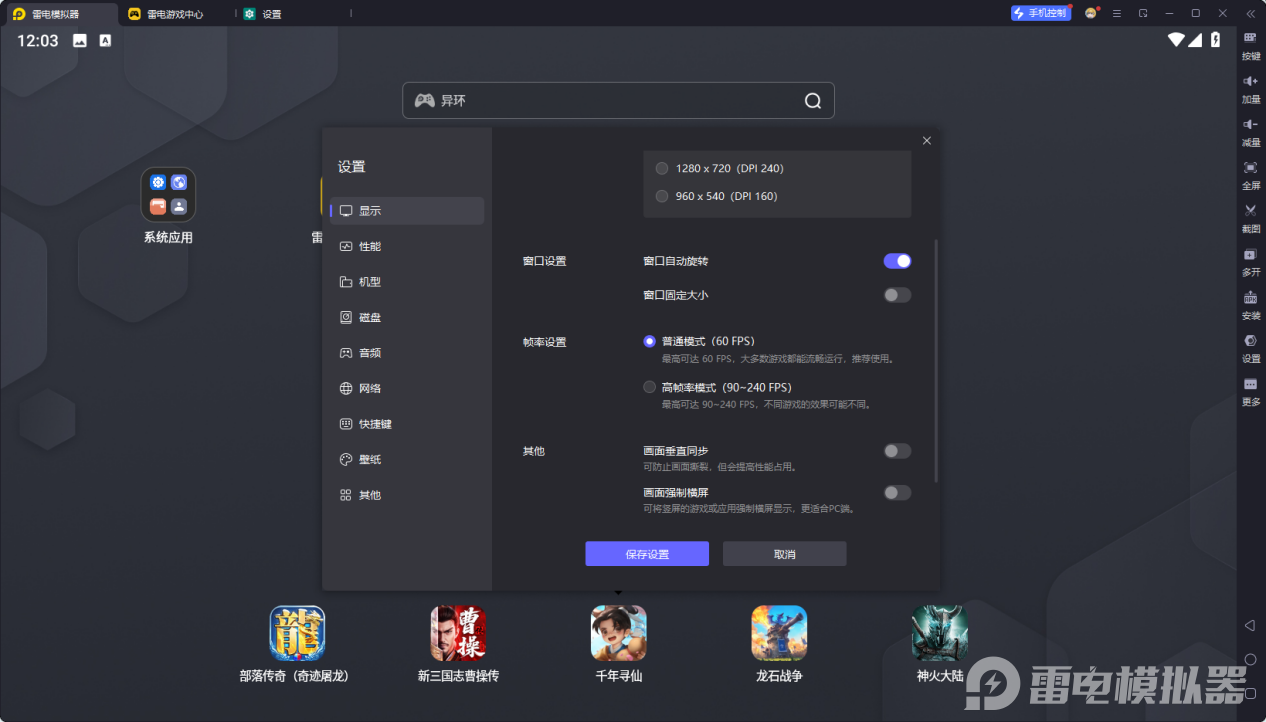Select 网络 network settings category
The height and width of the screenshot is (722, 1266).
pyautogui.click(x=407, y=388)
